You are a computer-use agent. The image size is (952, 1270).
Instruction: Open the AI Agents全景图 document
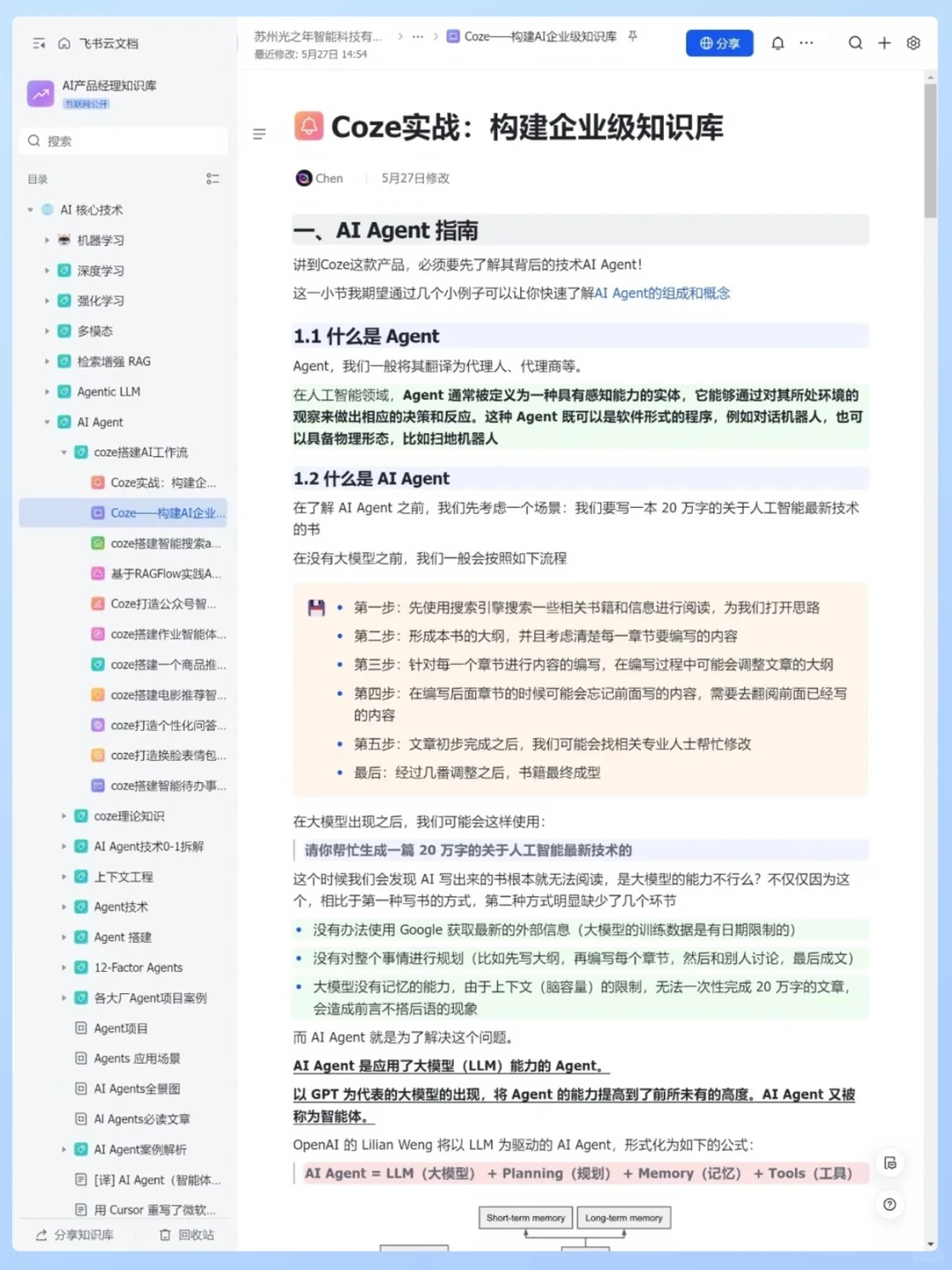tap(137, 1089)
